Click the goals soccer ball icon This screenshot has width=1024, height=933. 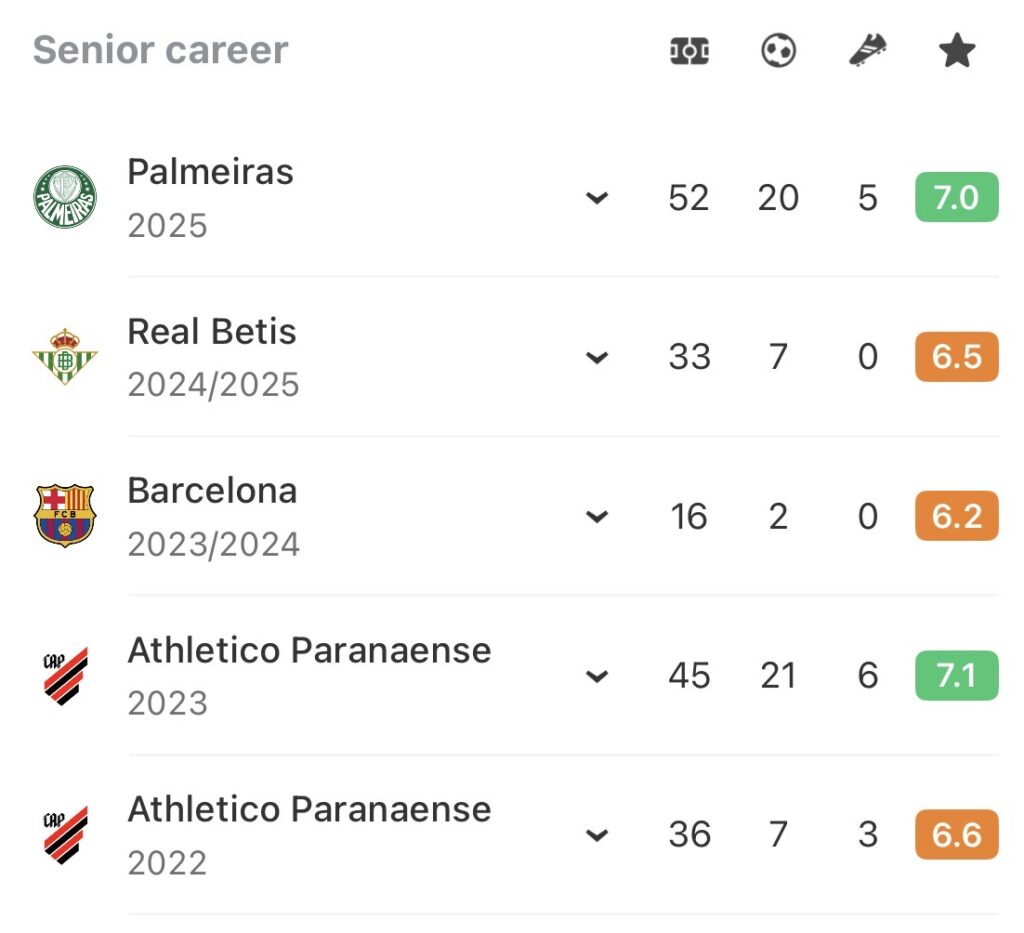coord(778,51)
